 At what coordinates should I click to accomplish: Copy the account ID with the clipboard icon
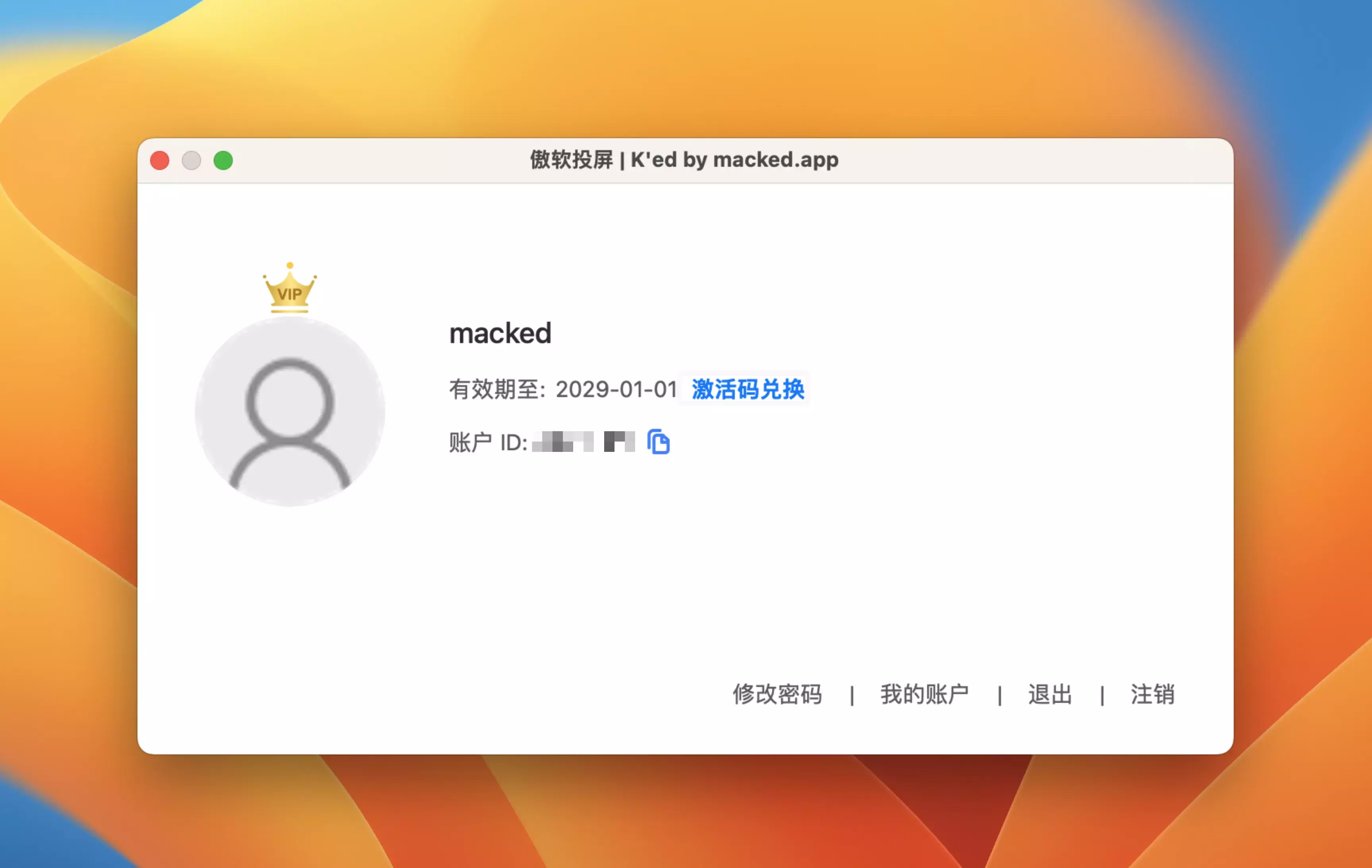coord(658,442)
